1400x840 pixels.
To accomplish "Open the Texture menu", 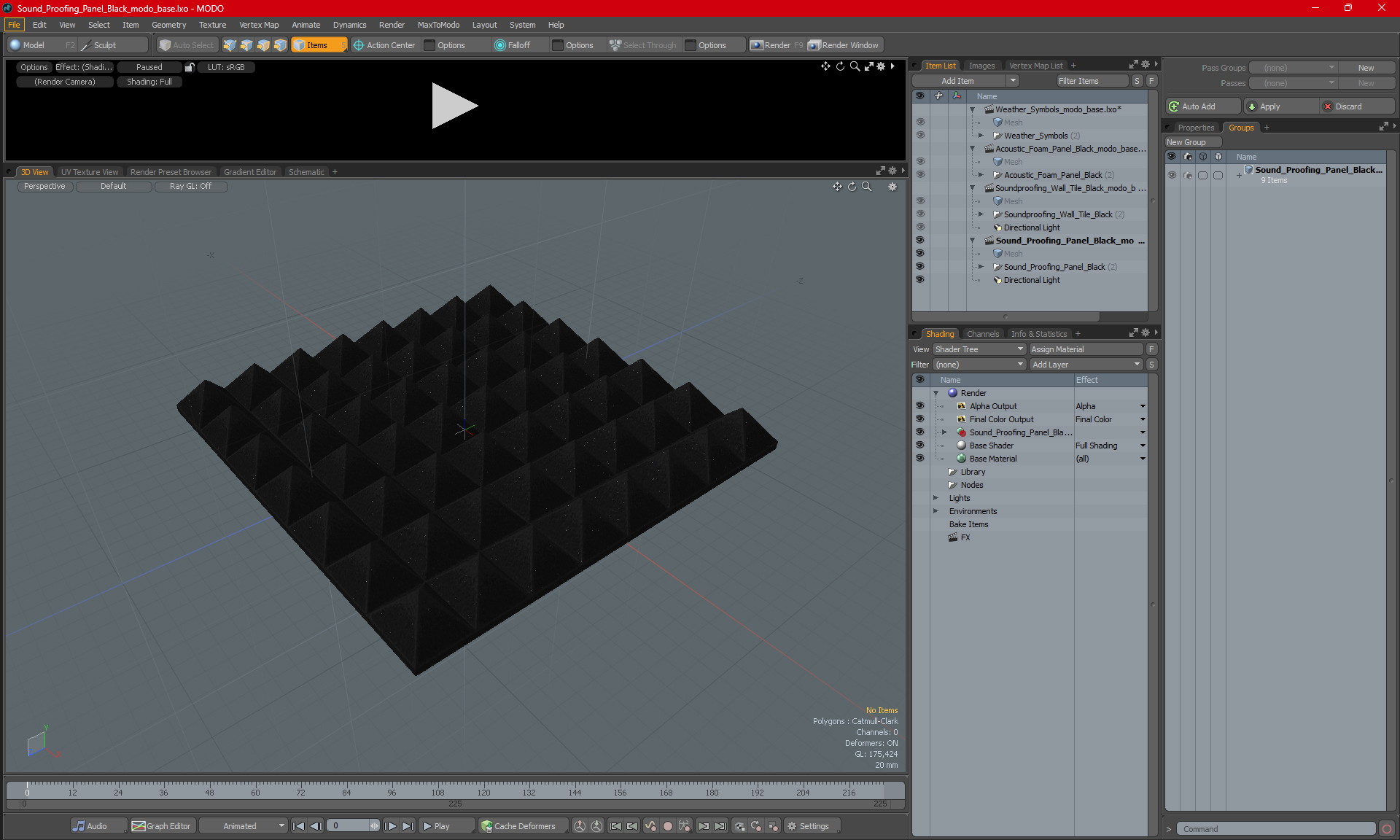I will 212,25.
